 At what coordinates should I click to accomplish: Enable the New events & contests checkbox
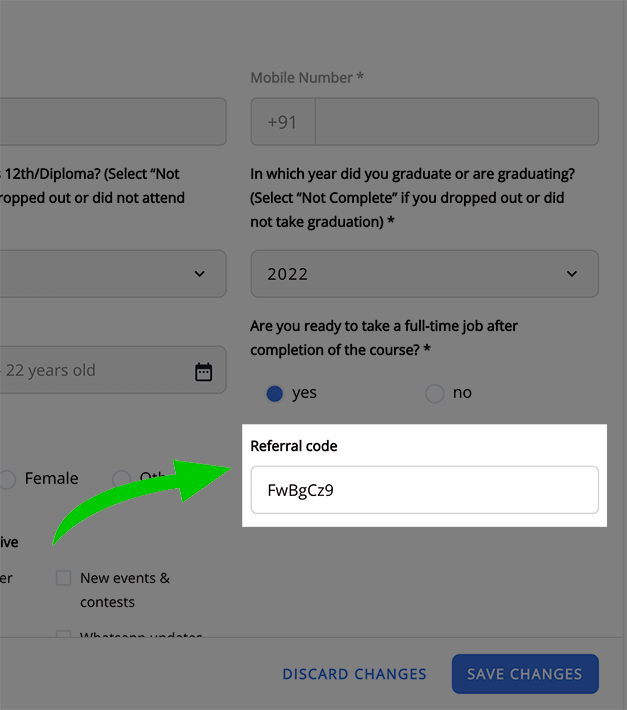coord(64,578)
